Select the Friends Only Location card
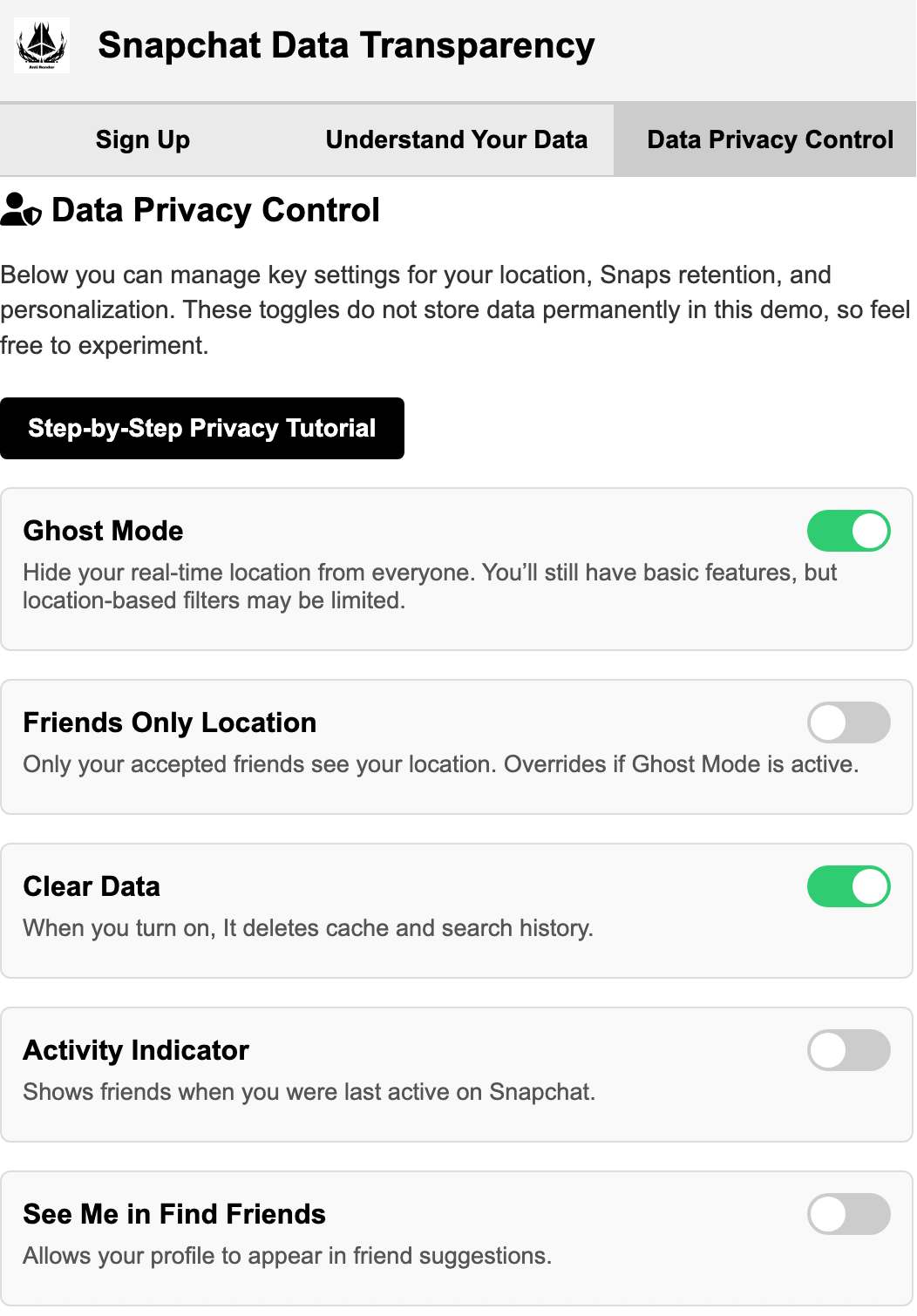Viewport: 917px width, 1316px height. tap(458, 745)
